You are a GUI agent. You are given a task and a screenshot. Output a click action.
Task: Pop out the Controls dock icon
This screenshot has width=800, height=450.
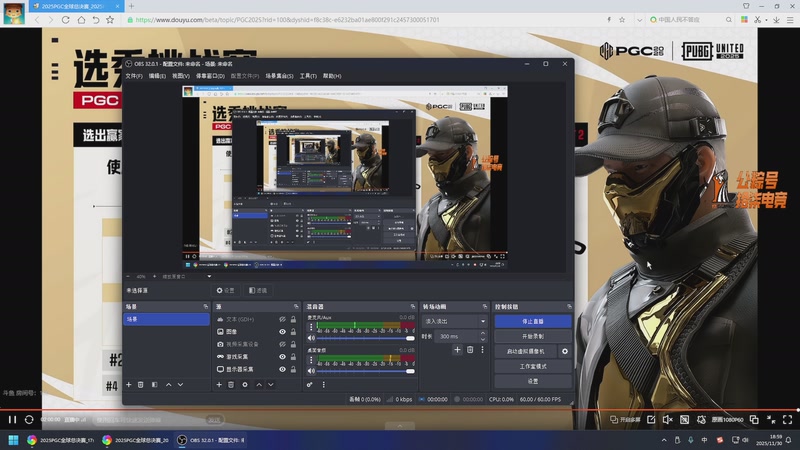tap(569, 307)
